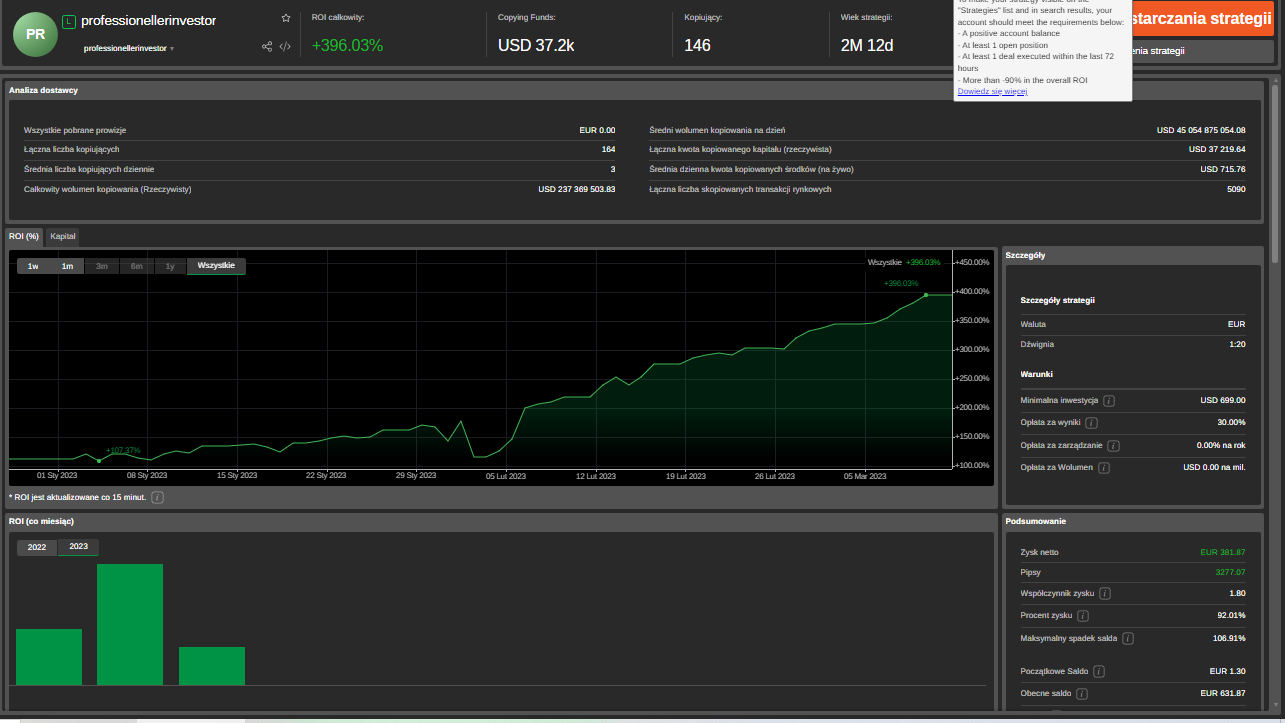Switch to the Kapitał tab

pyautogui.click(x=63, y=237)
